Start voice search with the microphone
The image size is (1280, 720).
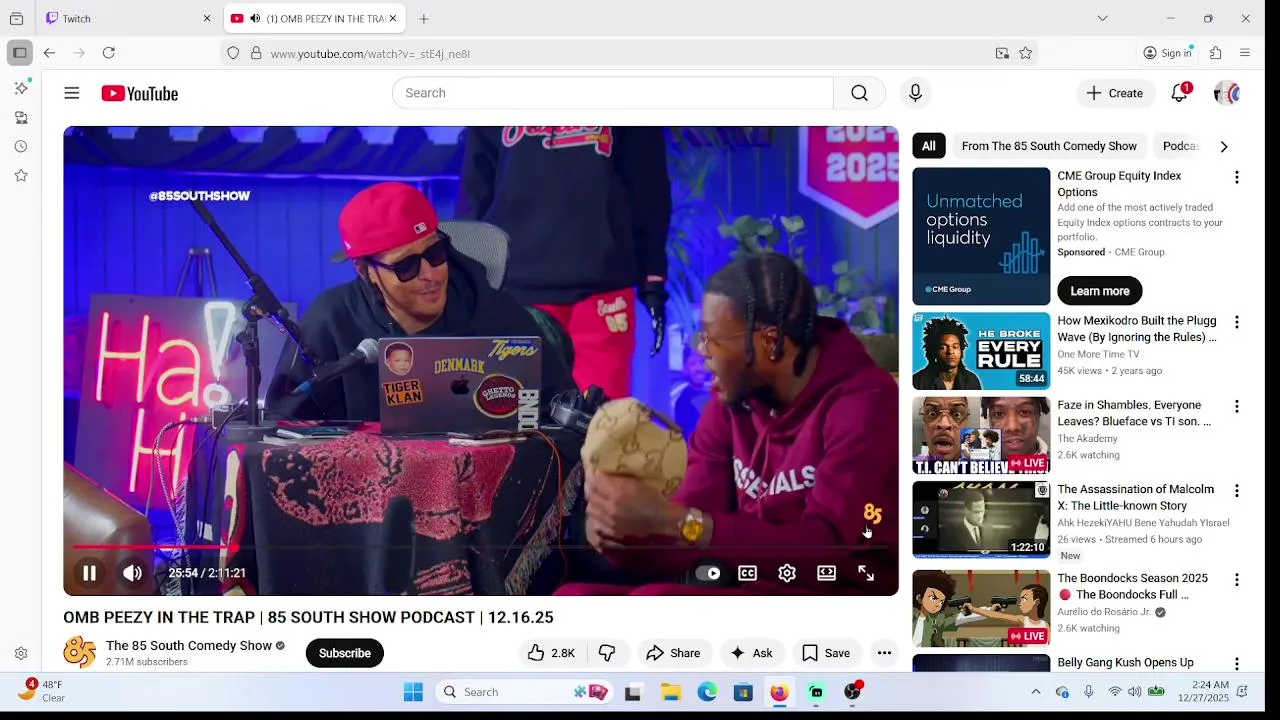pos(915,93)
